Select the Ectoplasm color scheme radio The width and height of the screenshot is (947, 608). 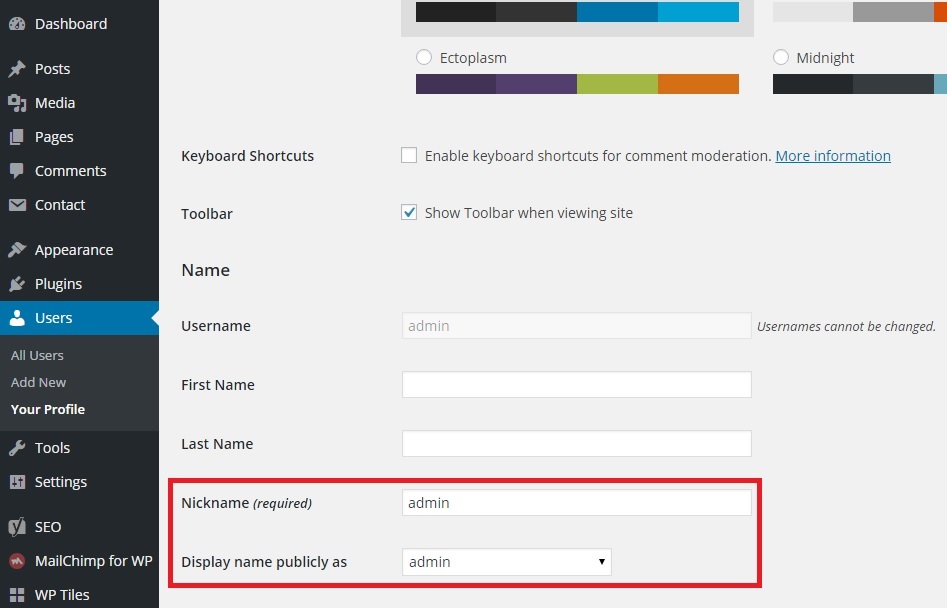[x=424, y=58]
